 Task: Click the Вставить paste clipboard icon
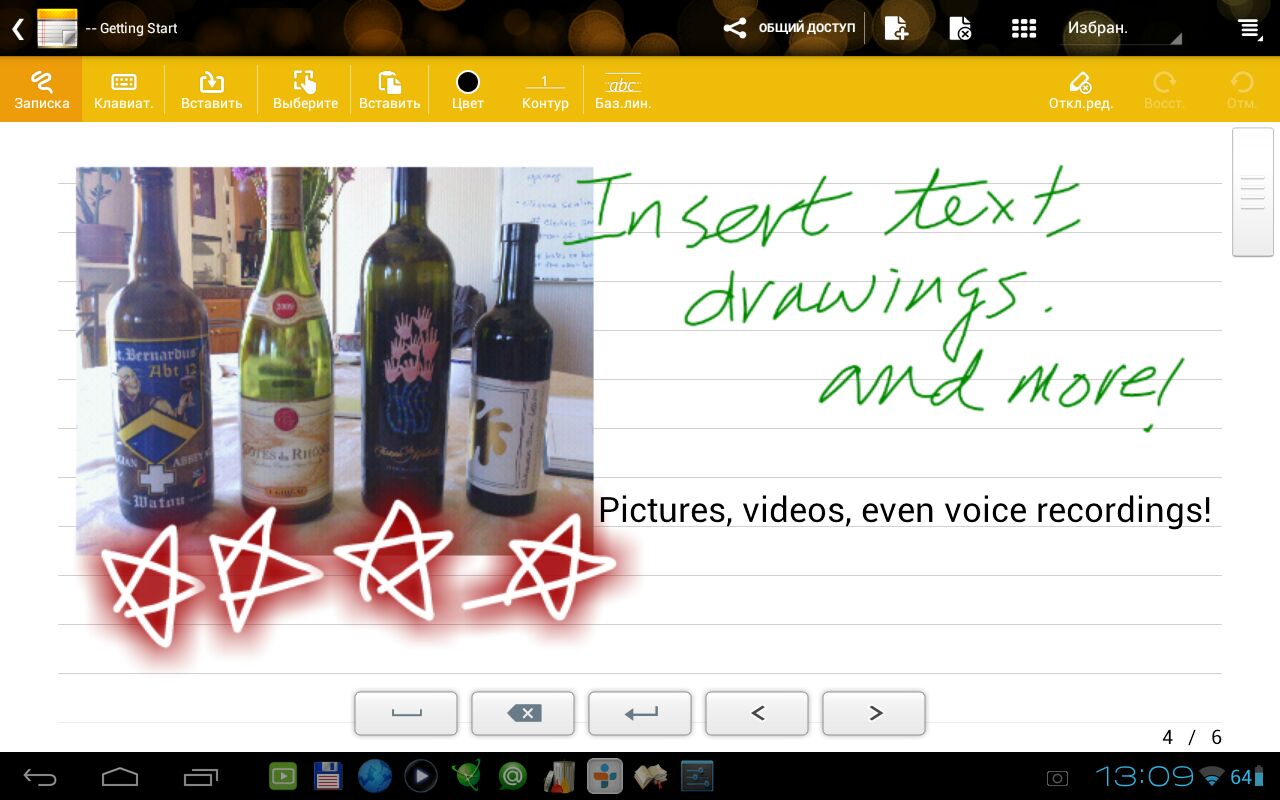point(389,90)
